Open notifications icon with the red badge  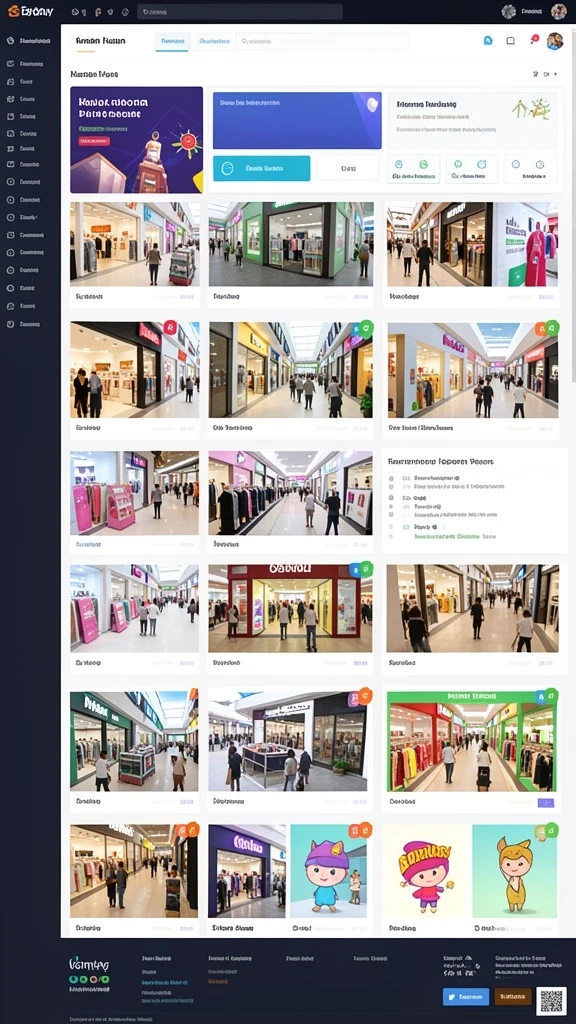coord(534,40)
